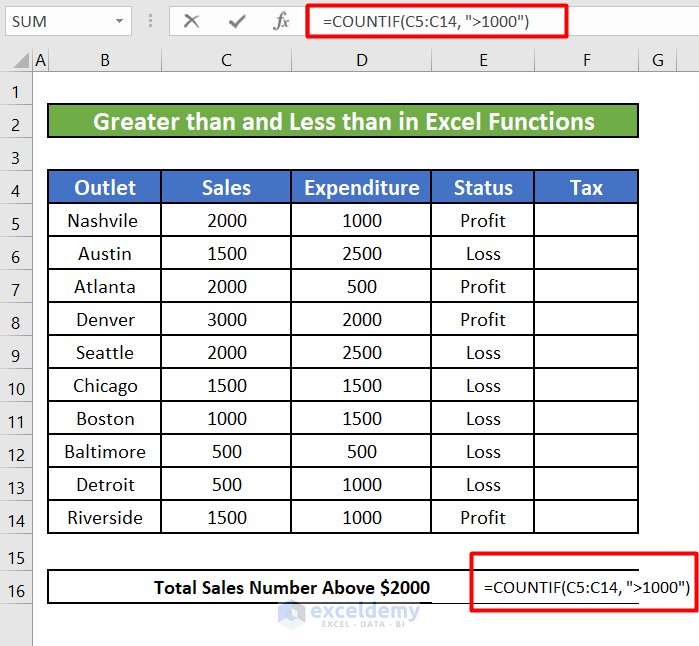Image resolution: width=699 pixels, height=646 pixels.
Task: Select the Denver outlet cell
Action: tap(105, 319)
